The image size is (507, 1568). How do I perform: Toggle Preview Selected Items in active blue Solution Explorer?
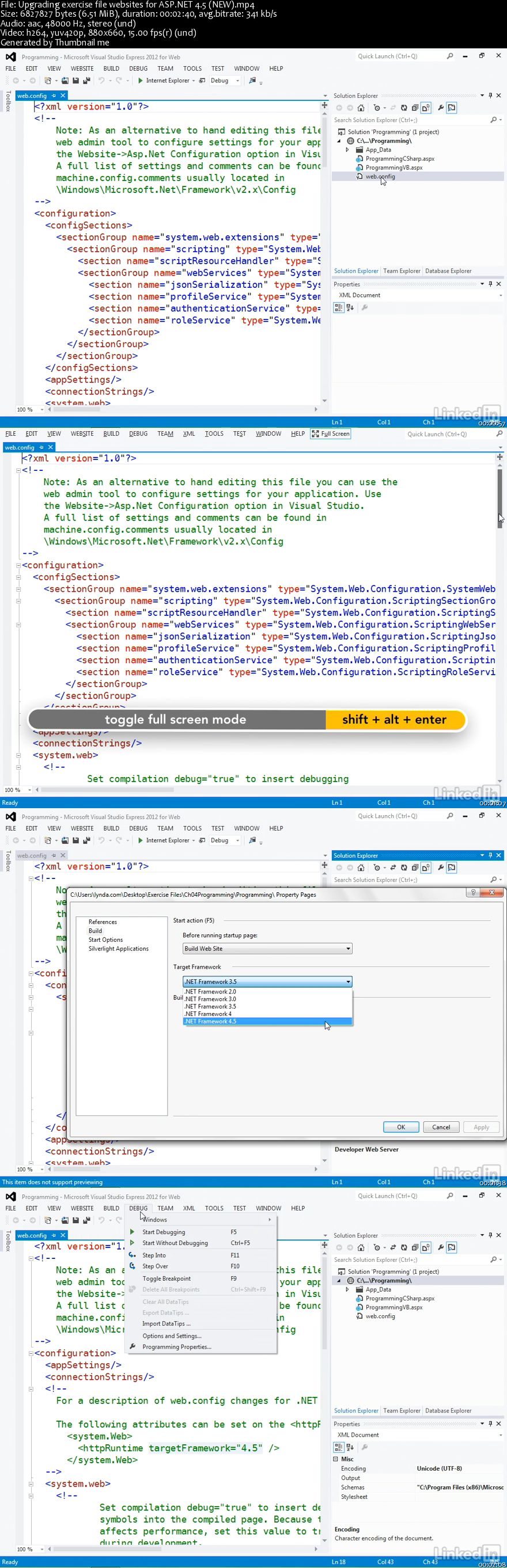click(452, 867)
